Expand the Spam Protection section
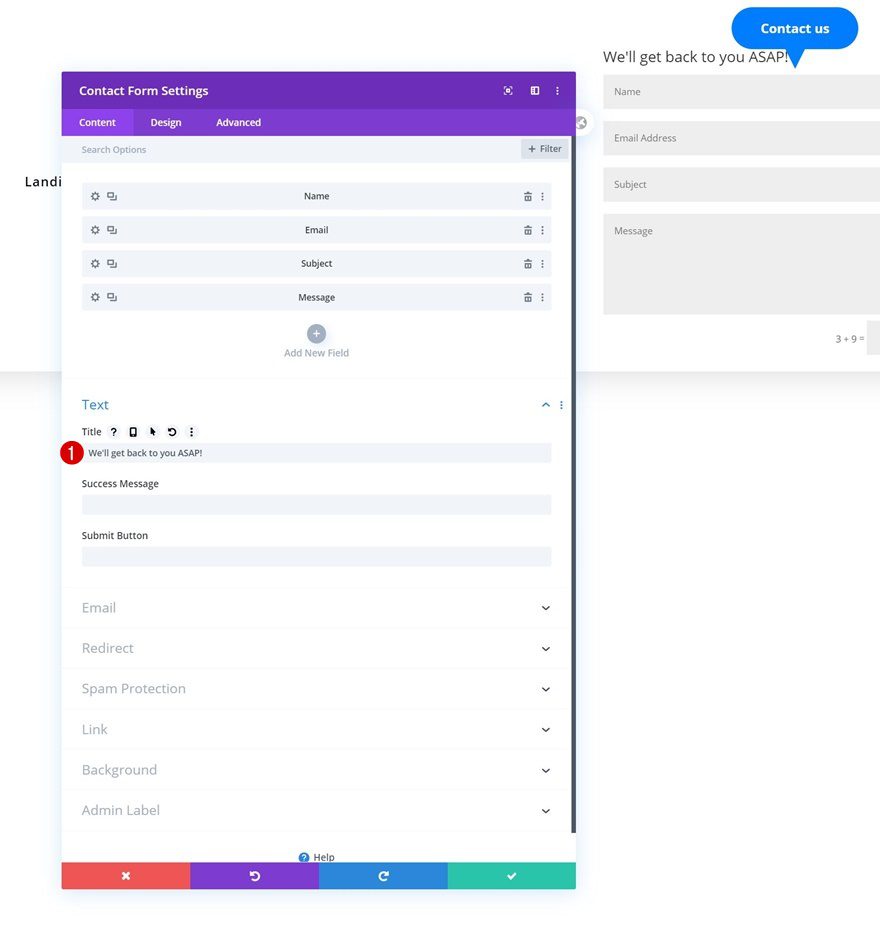Viewport: 880px width, 928px height. [316, 688]
